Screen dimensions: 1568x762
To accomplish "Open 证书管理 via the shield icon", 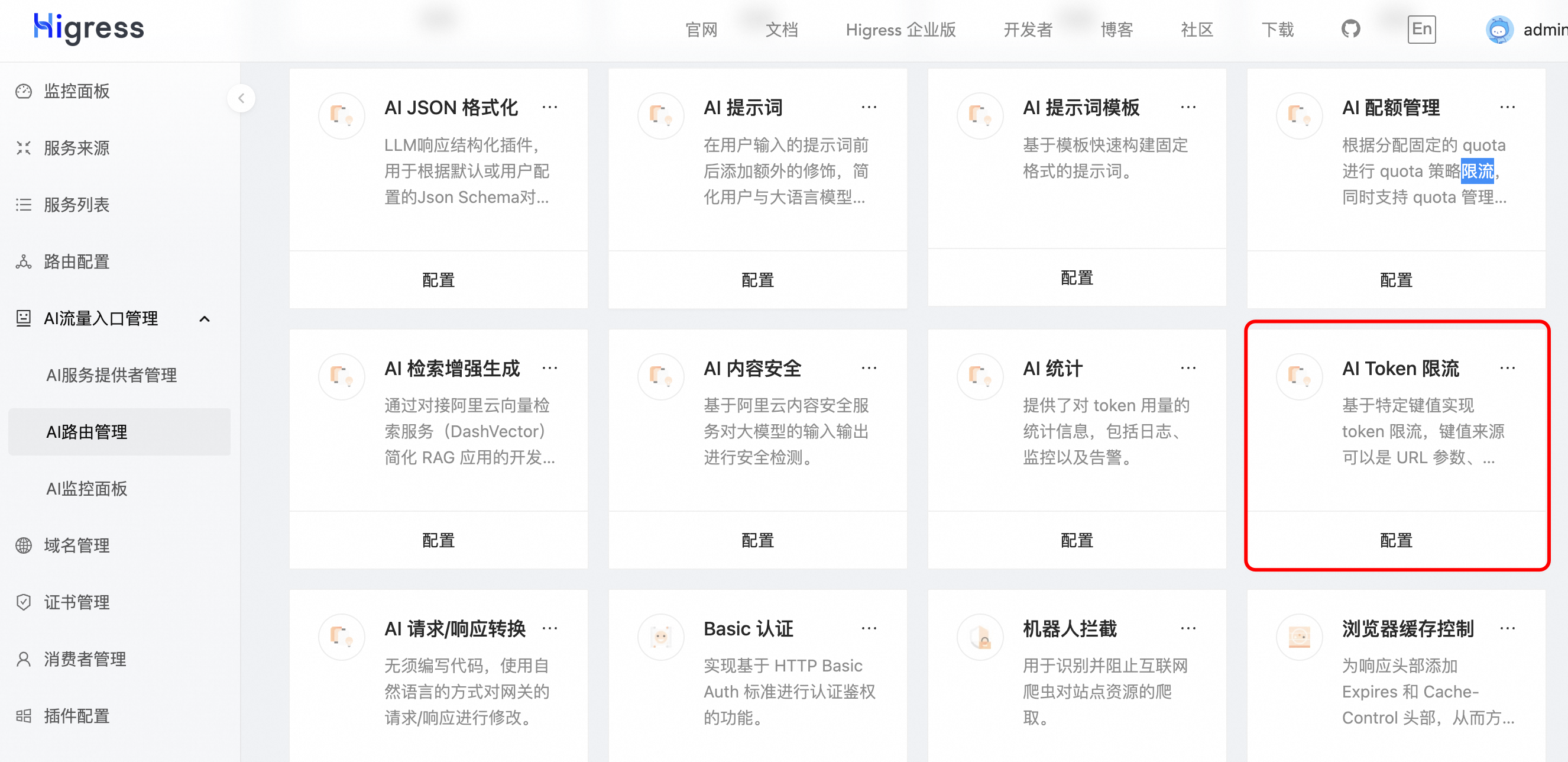I will click(x=23, y=602).
